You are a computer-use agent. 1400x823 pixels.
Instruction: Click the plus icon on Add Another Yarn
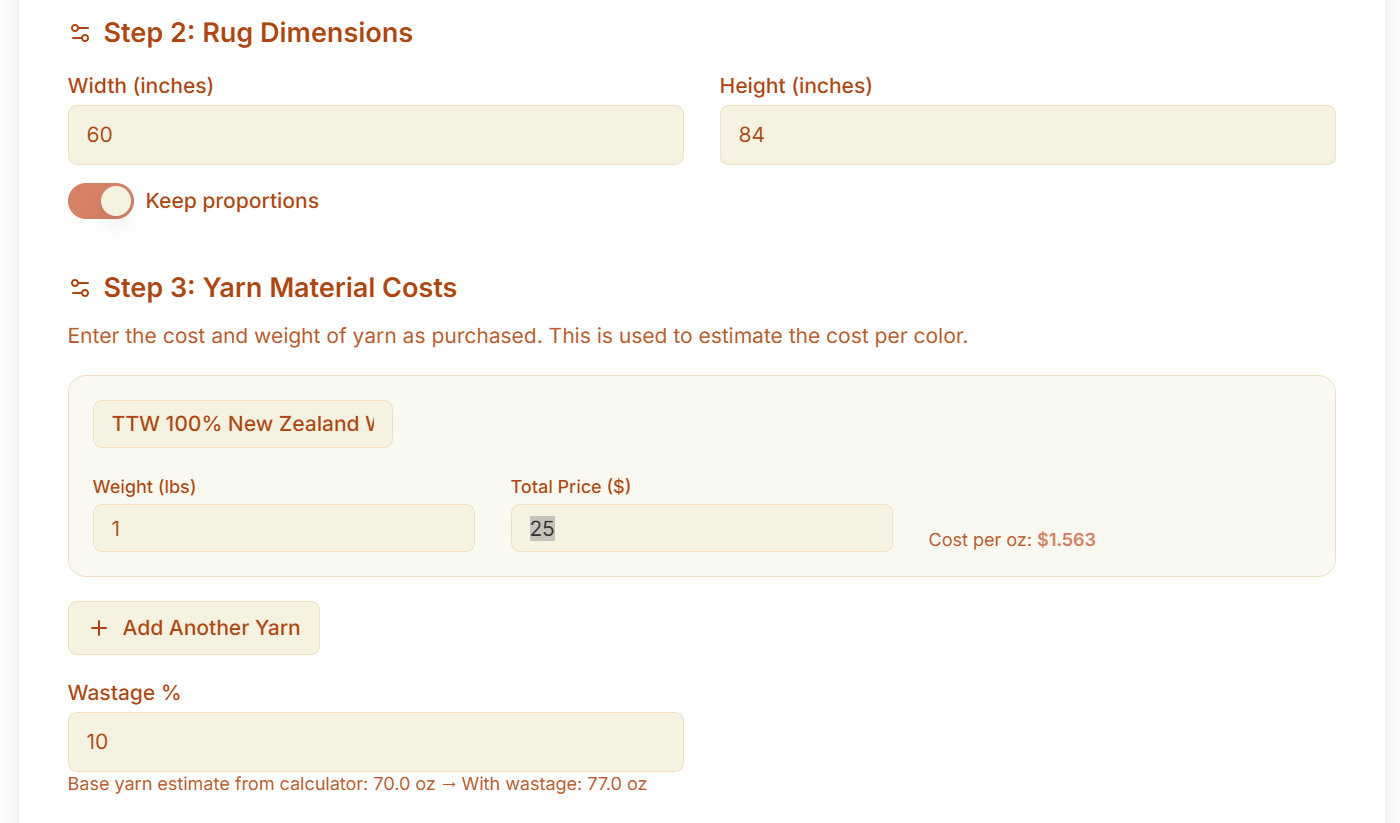pos(98,627)
